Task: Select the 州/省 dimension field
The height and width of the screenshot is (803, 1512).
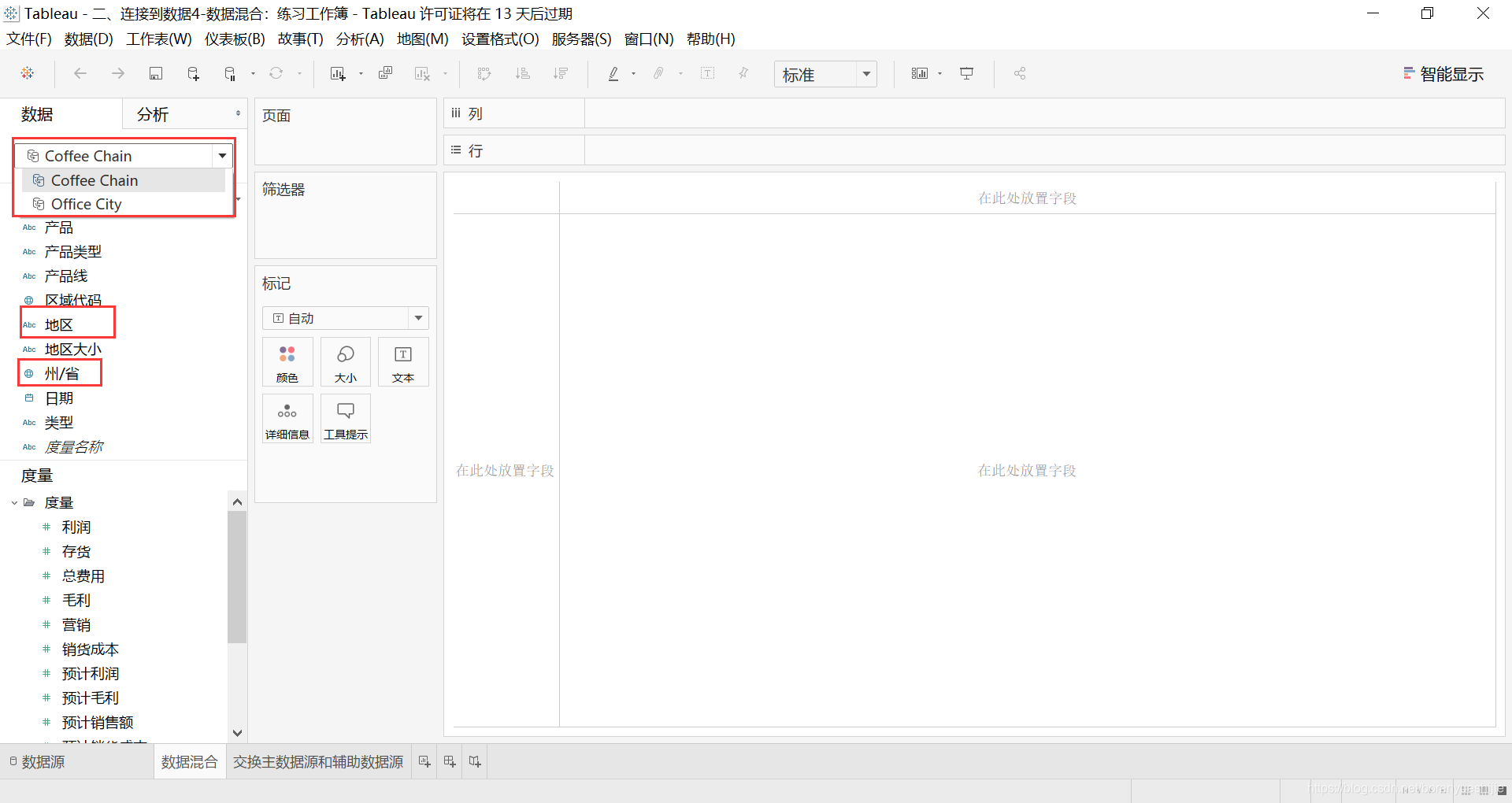Action: point(61,373)
